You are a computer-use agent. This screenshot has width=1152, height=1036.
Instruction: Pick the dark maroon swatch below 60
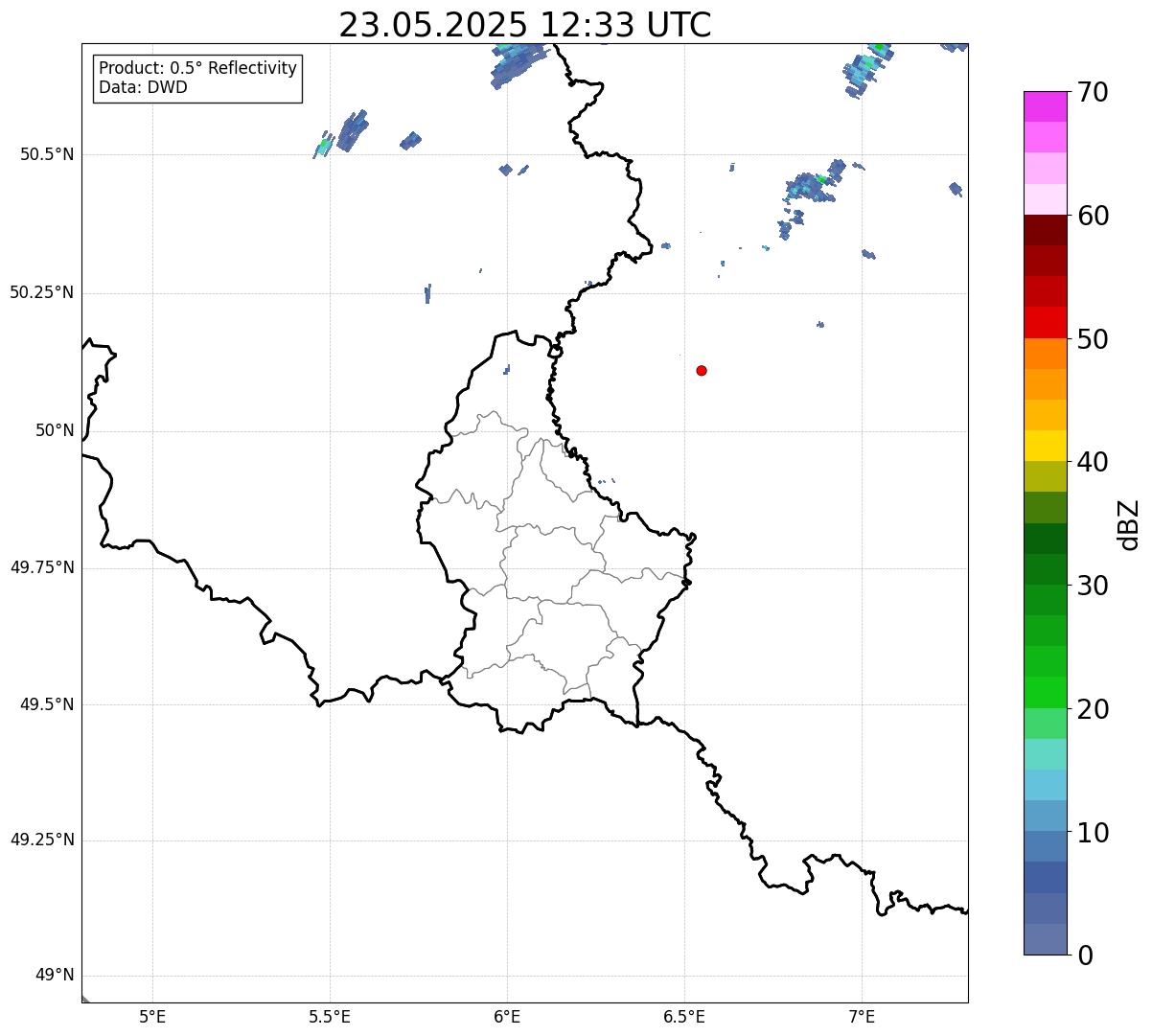1046,230
